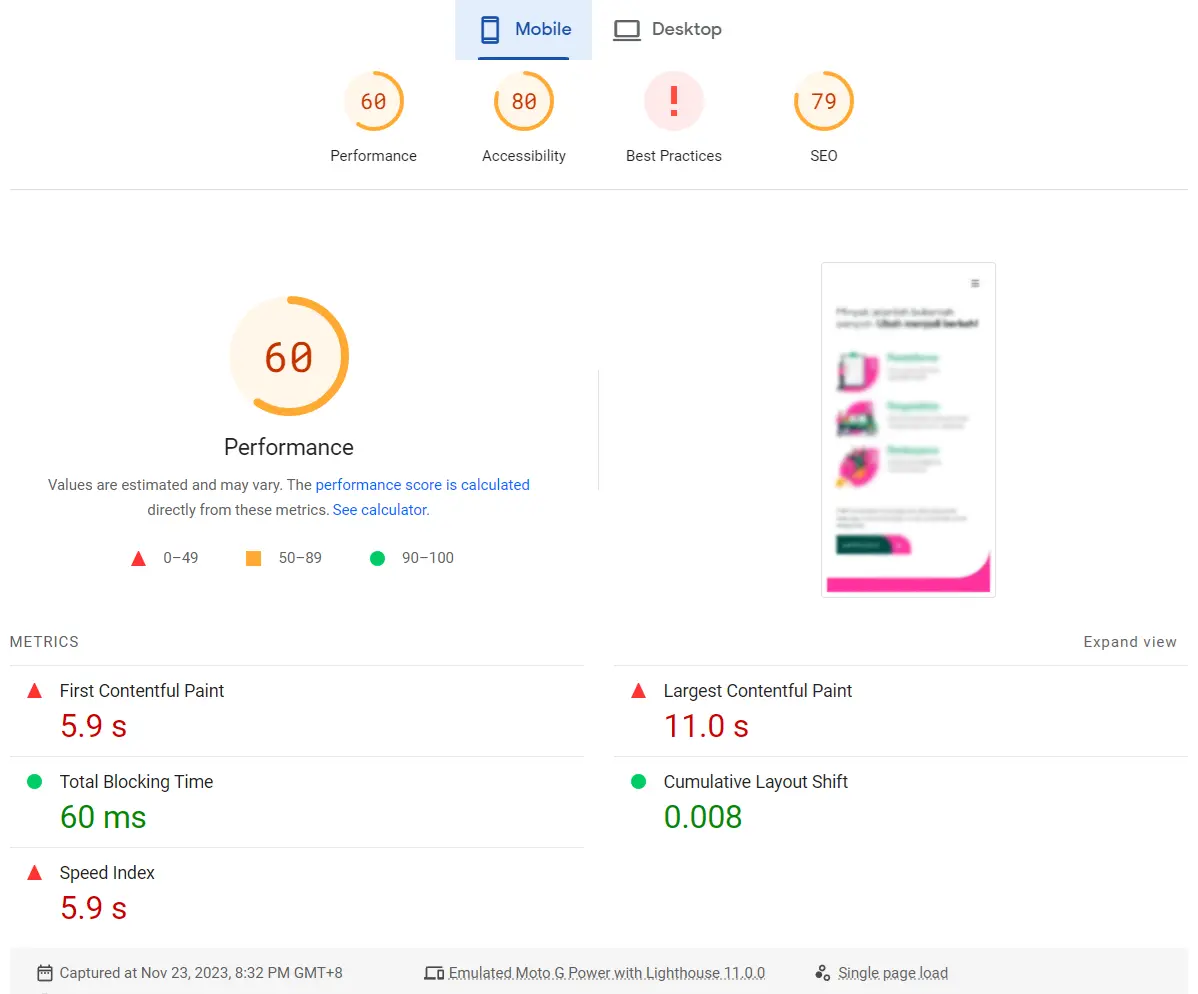This screenshot has height=994, width=1198.
Task: Click the Accessibility score gauge showing 80
Action: click(523, 102)
